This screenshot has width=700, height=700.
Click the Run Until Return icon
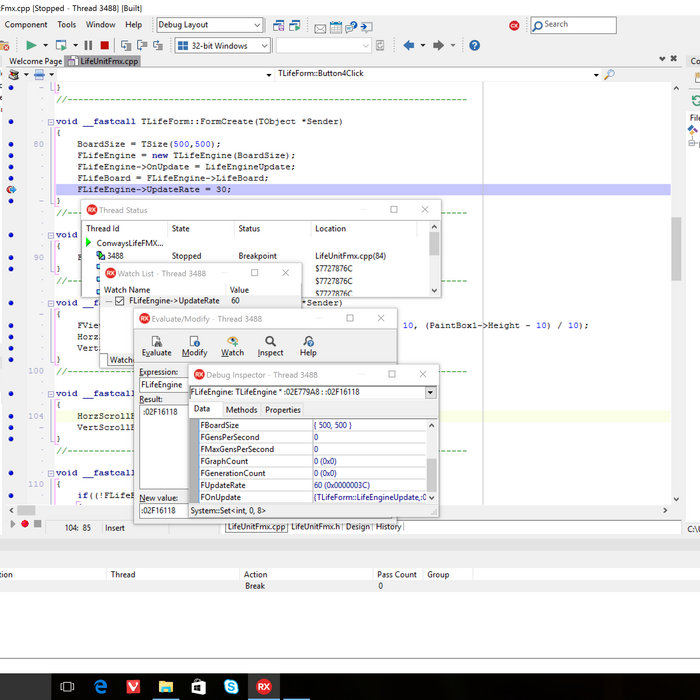(158, 45)
